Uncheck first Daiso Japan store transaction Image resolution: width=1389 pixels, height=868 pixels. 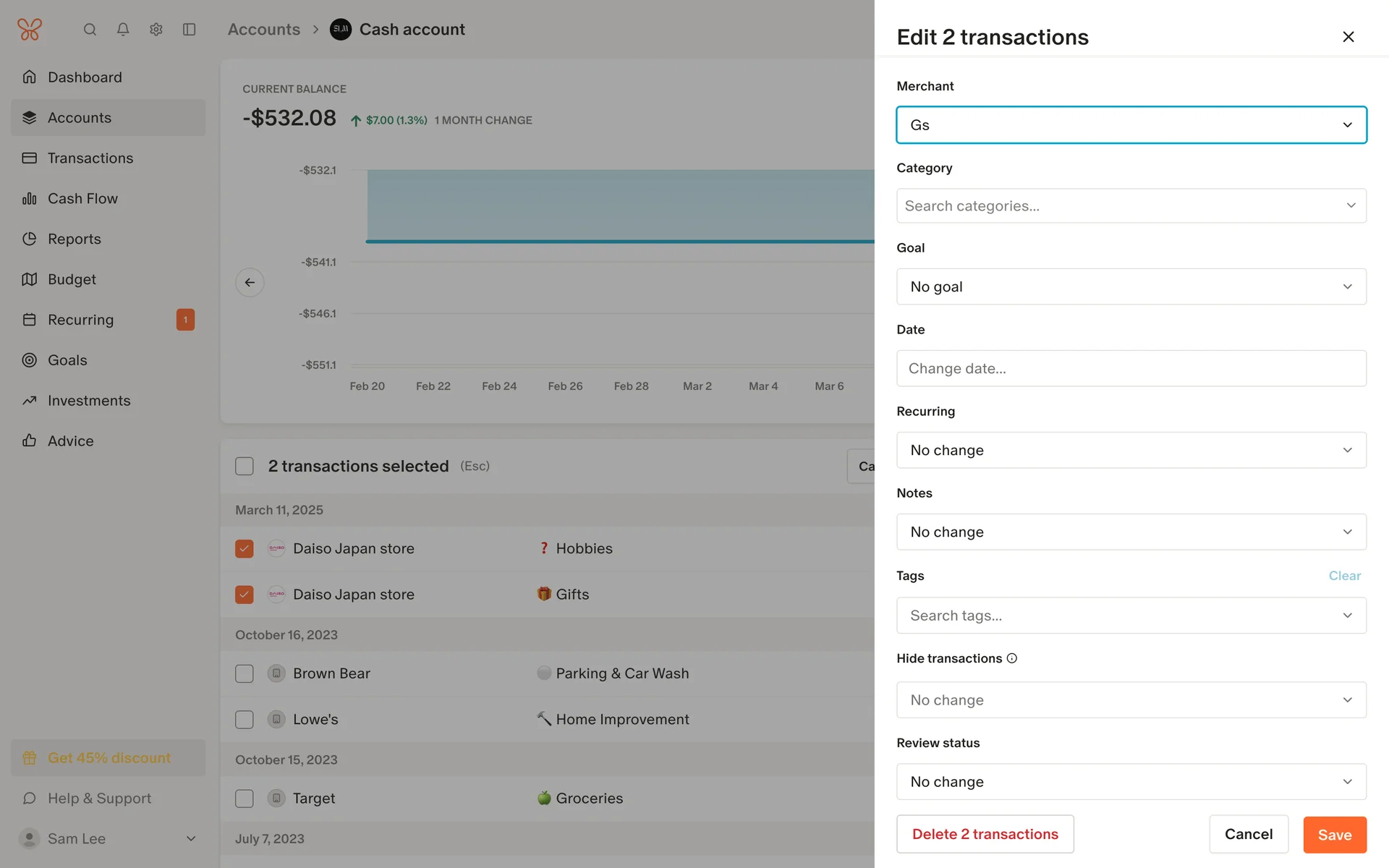[245, 549]
